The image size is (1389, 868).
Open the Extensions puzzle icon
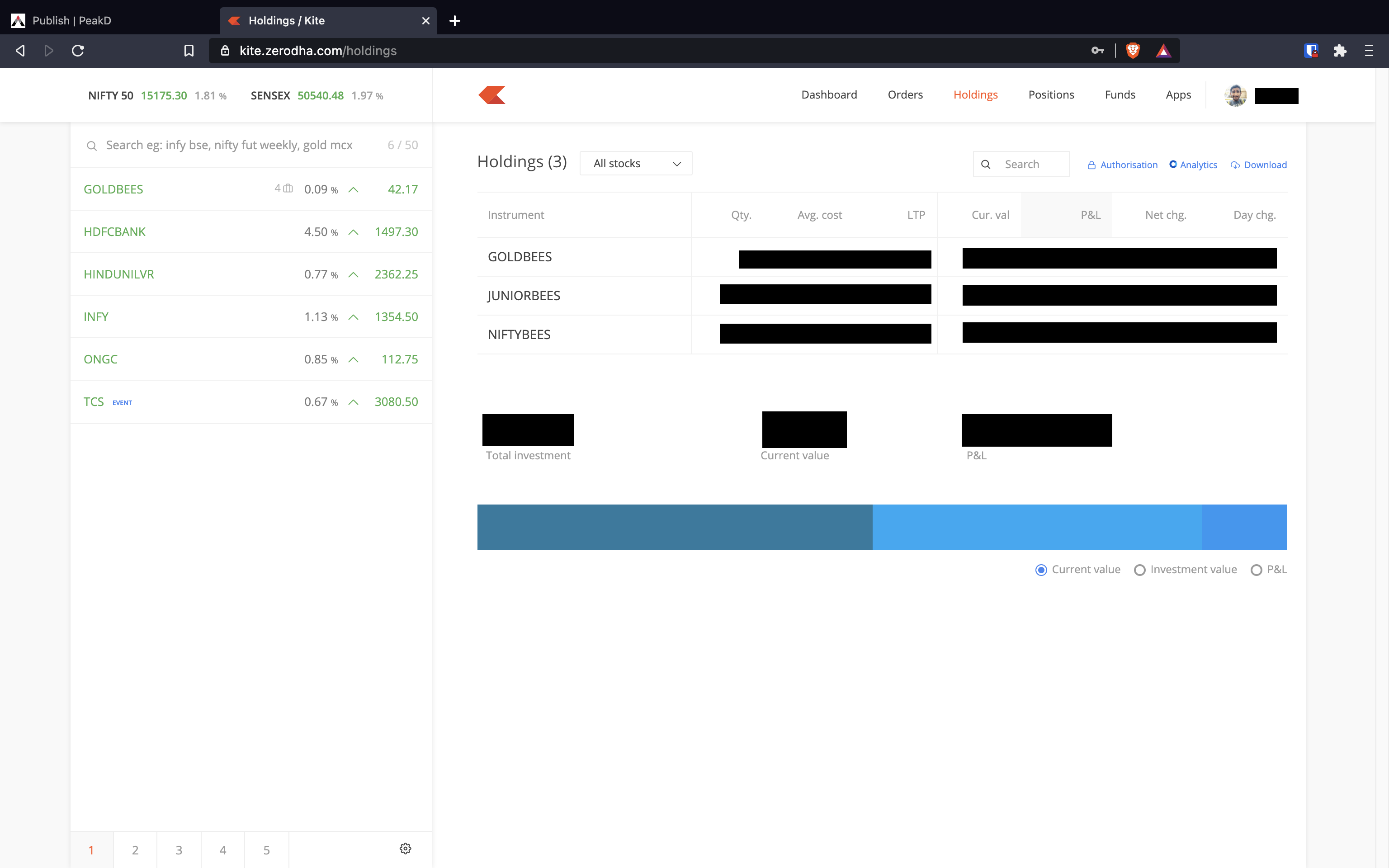tap(1340, 51)
